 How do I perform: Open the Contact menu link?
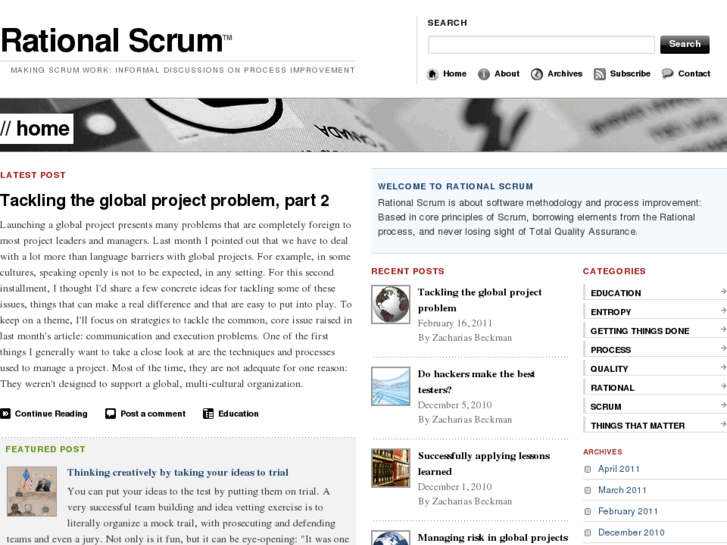tap(694, 74)
